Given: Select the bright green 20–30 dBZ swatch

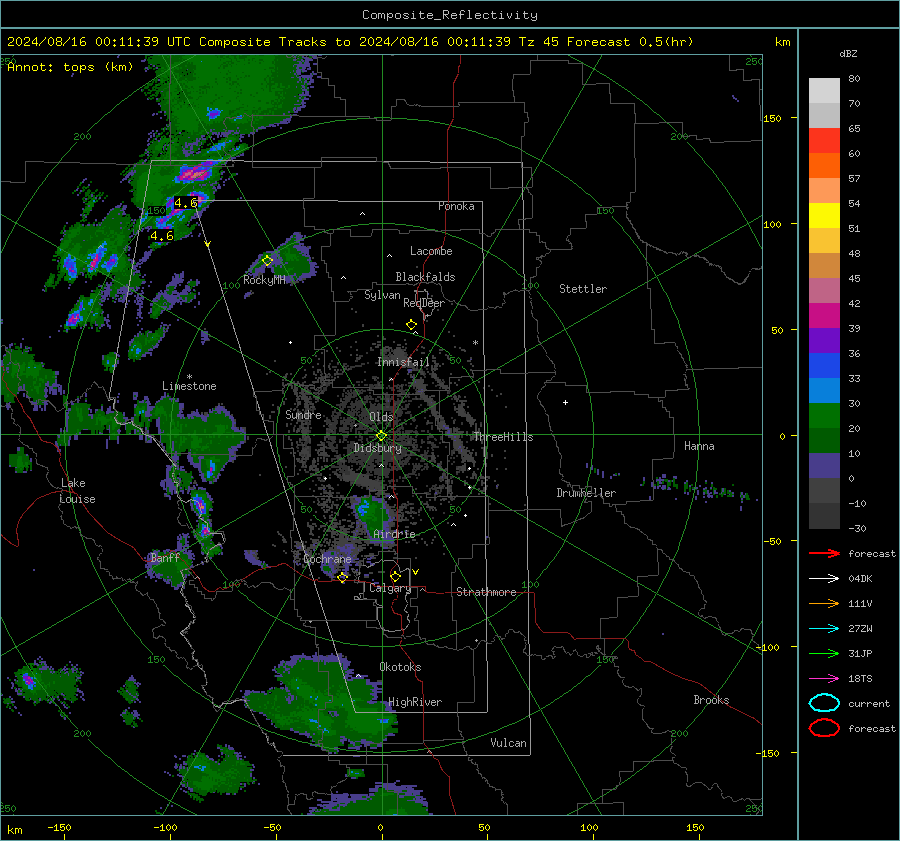Looking at the screenshot, I should (x=824, y=416).
